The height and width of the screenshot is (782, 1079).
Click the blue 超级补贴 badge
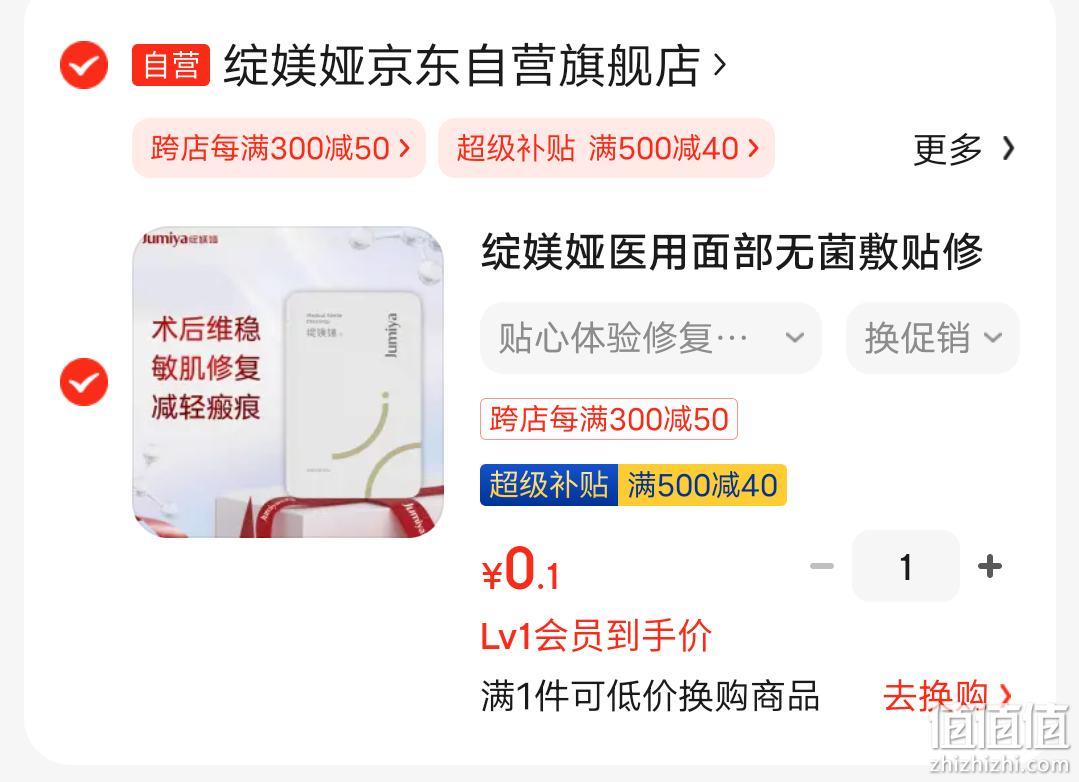pos(549,485)
